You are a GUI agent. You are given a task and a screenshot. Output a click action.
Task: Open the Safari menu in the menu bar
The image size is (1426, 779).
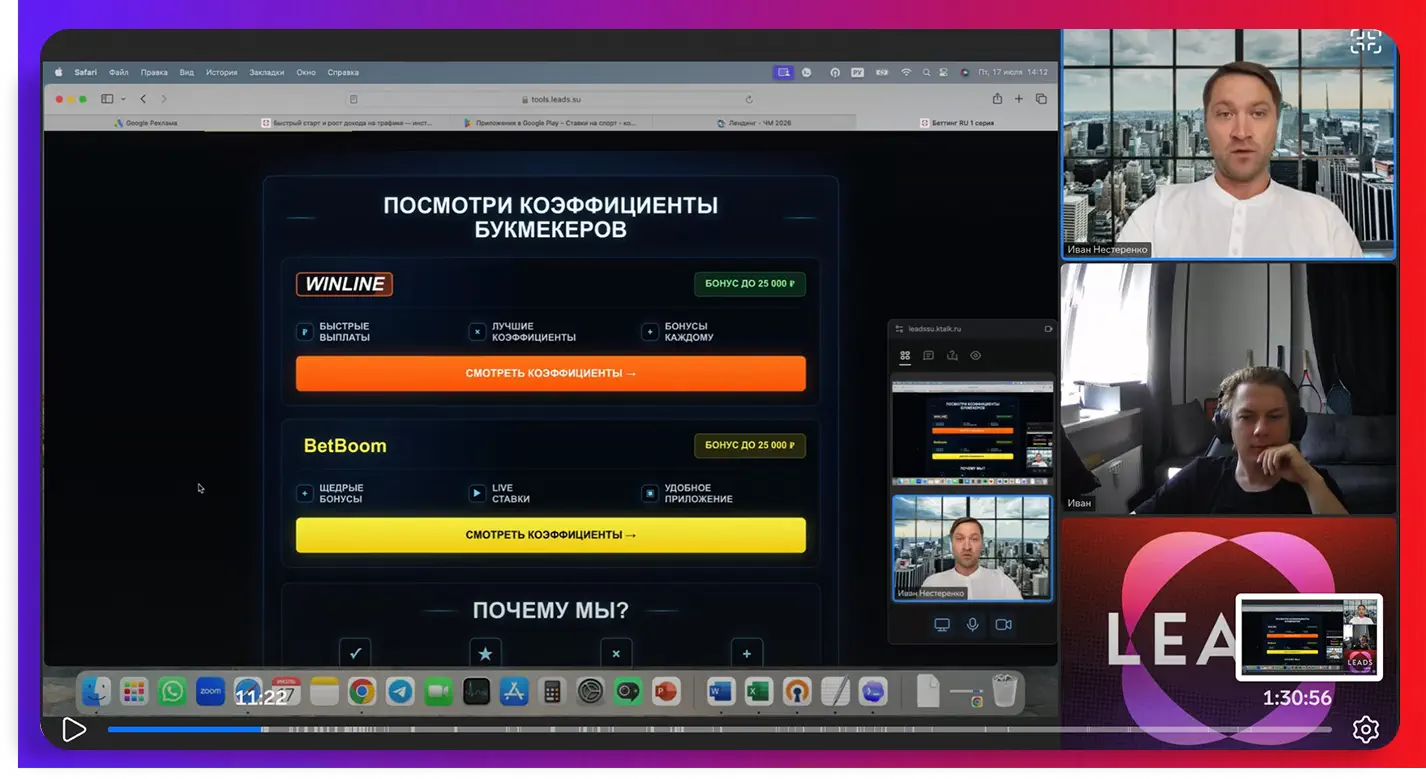(85, 72)
